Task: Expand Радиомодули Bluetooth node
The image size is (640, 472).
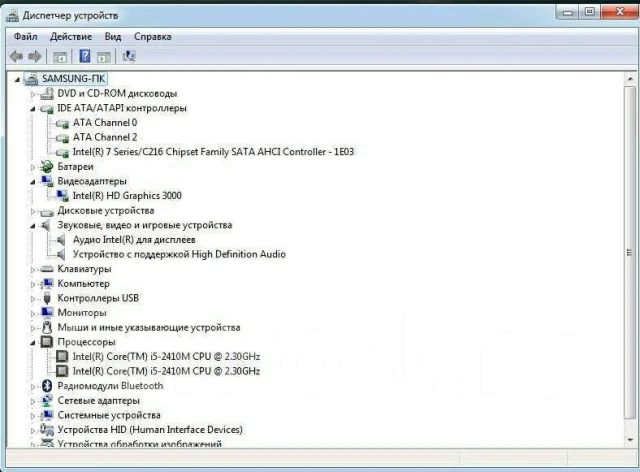Action: click(x=33, y=387)
